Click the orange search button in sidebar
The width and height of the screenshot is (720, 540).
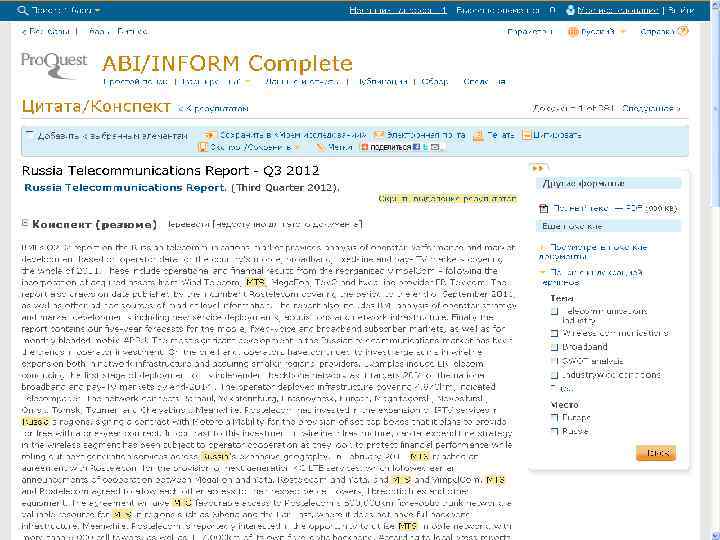tap(656, 453)
